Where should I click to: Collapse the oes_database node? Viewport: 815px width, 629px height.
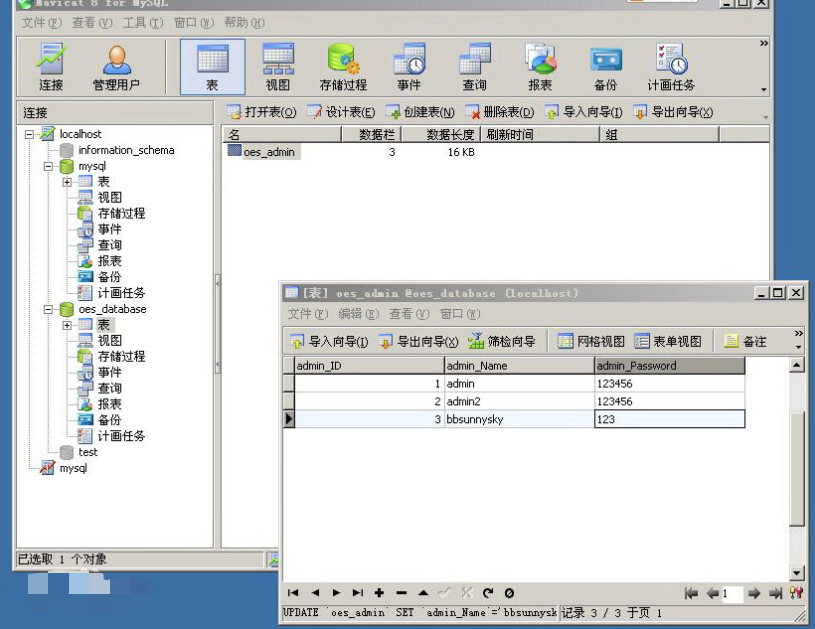(48, 309)
